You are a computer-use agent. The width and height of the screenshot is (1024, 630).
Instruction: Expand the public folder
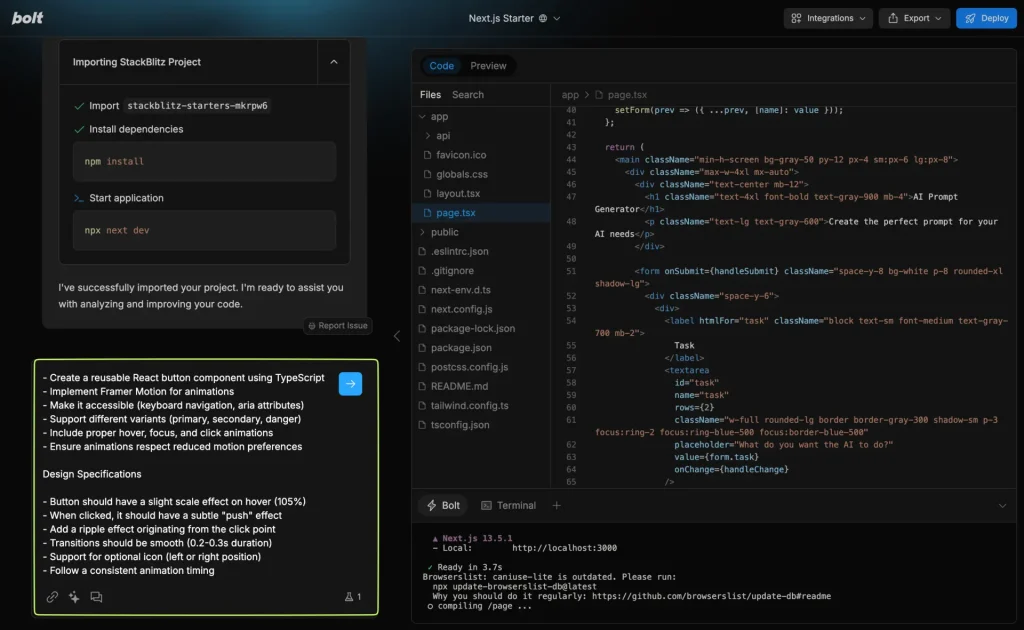423,232
